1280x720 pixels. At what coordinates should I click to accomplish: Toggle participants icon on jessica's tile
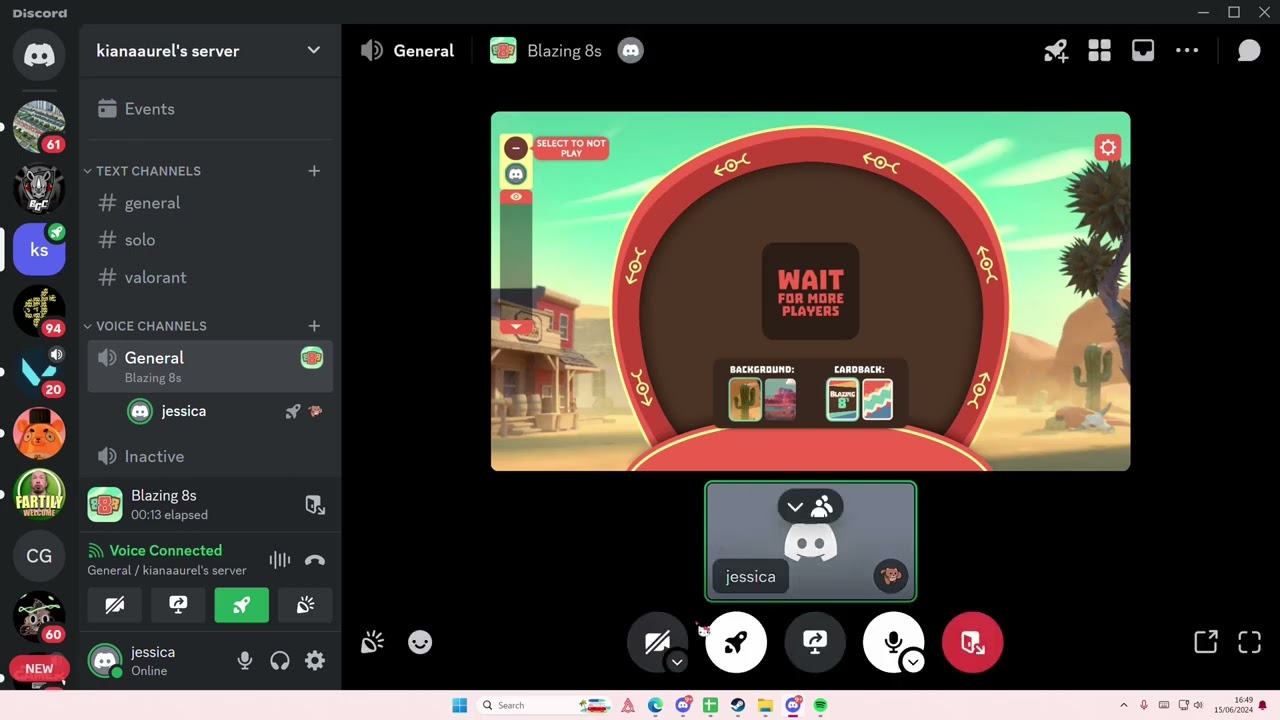(823, 507)
